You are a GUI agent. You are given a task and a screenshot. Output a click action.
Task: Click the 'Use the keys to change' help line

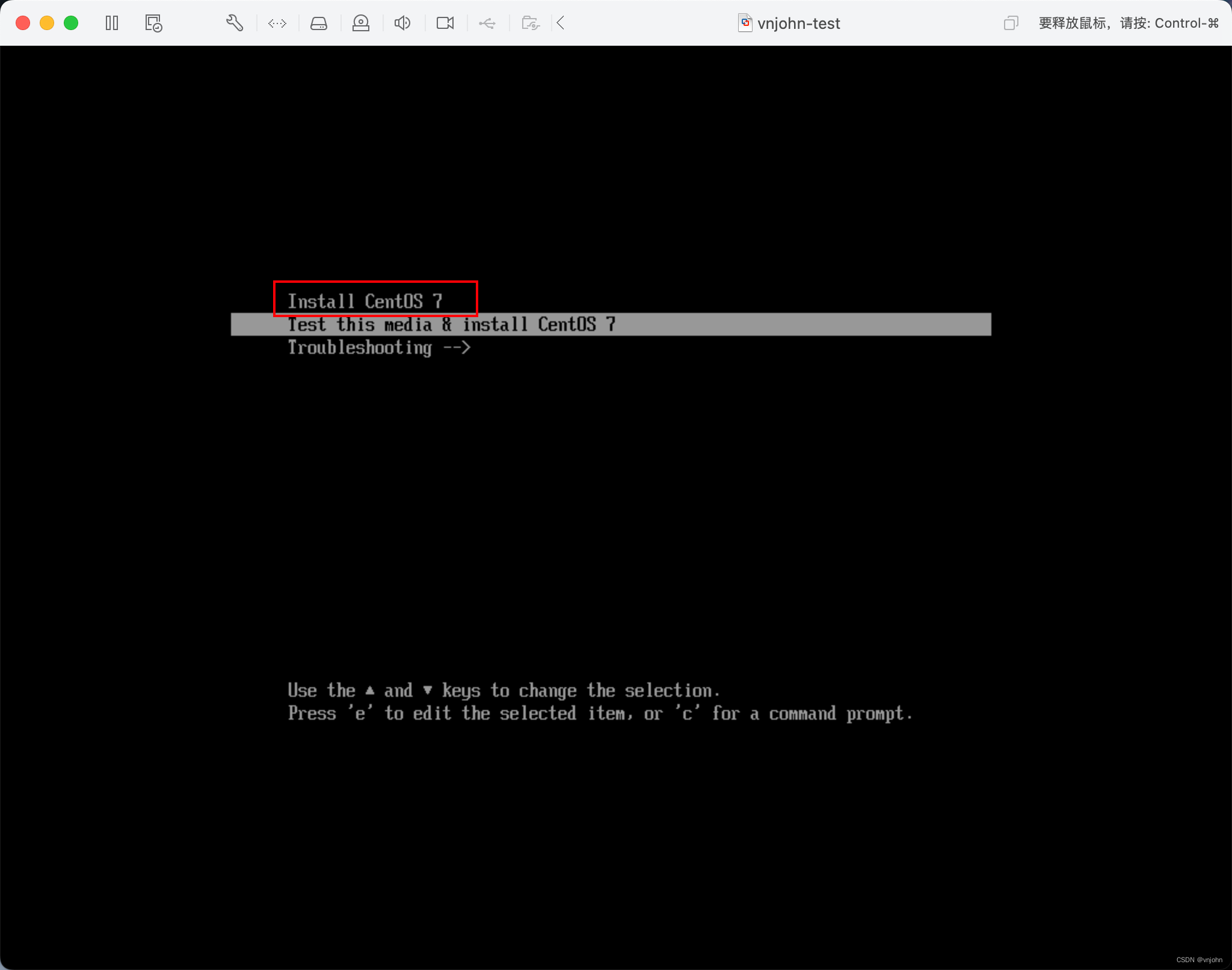(504, 690)
